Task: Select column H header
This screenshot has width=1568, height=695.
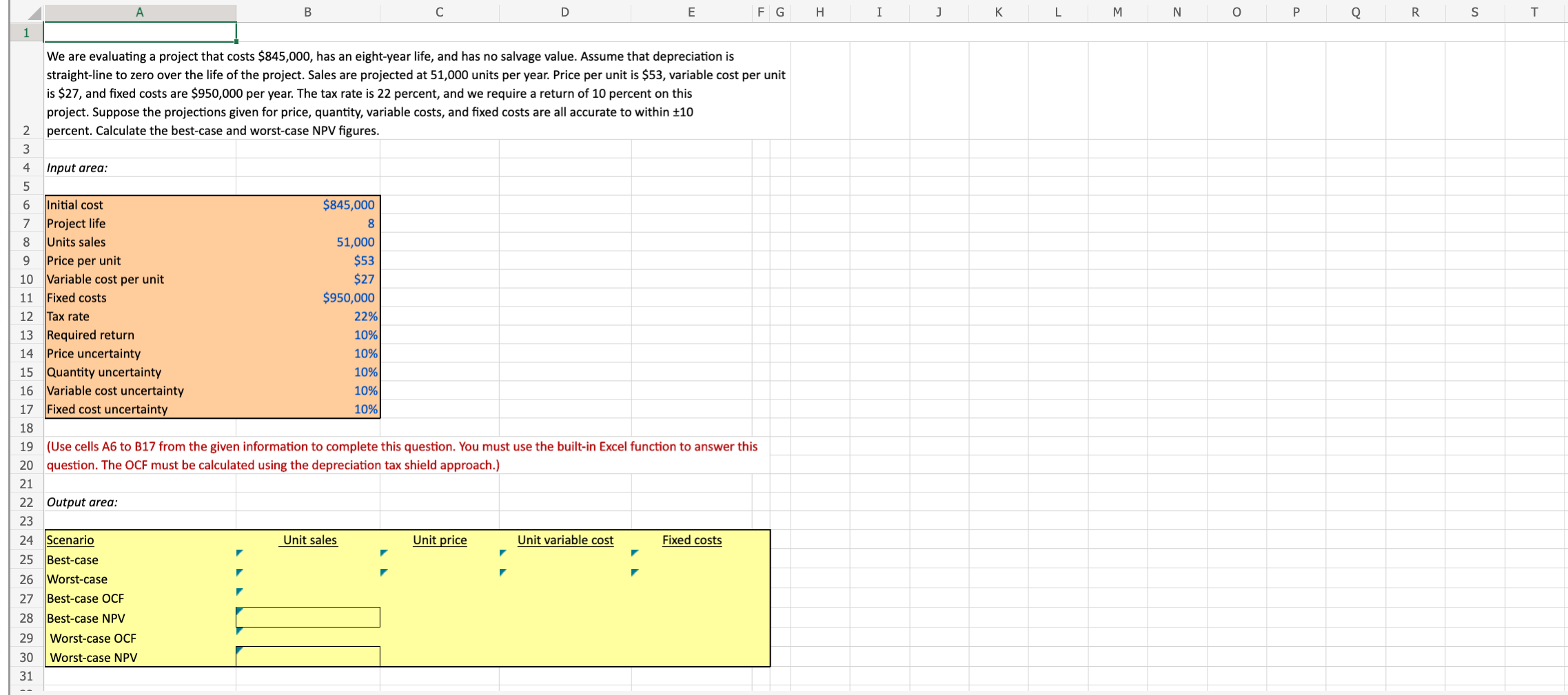Action: click(x=819, y=12)
